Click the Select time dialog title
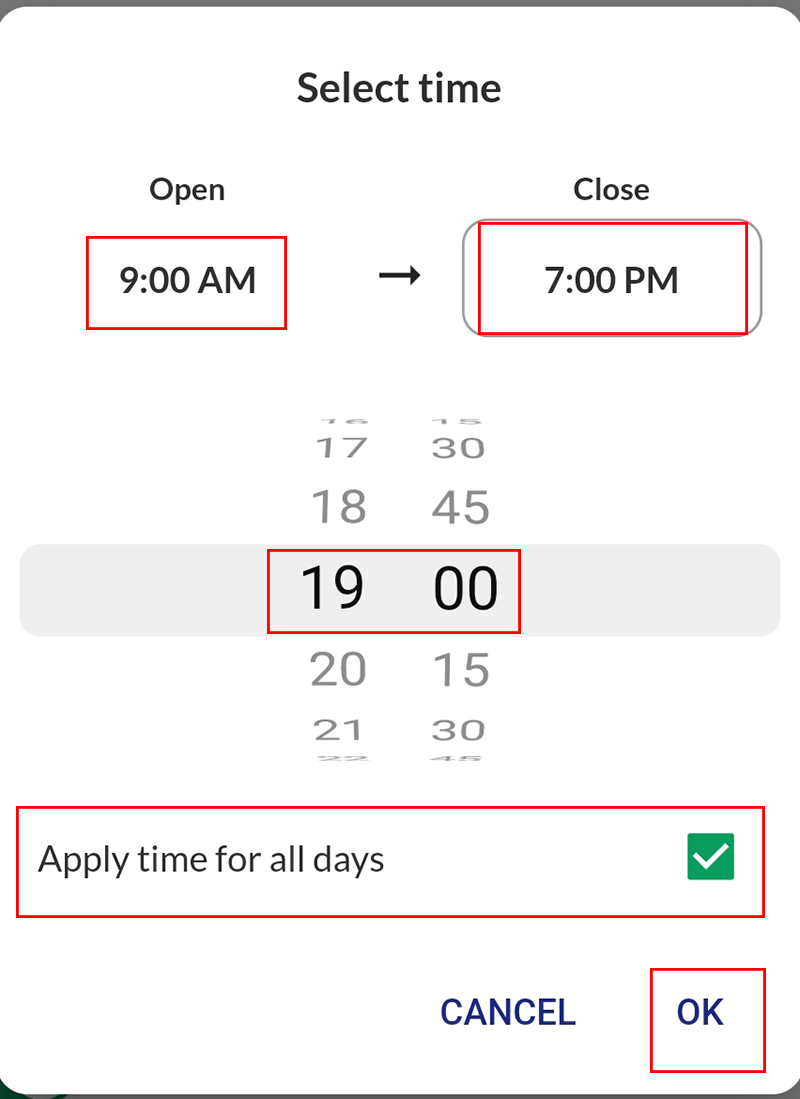 399,88
